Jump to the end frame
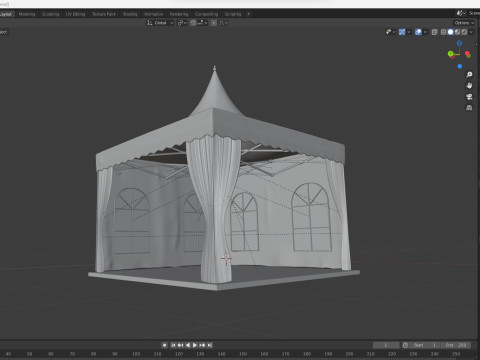Screen dimensions: 480x360 (x=209, y=345)
